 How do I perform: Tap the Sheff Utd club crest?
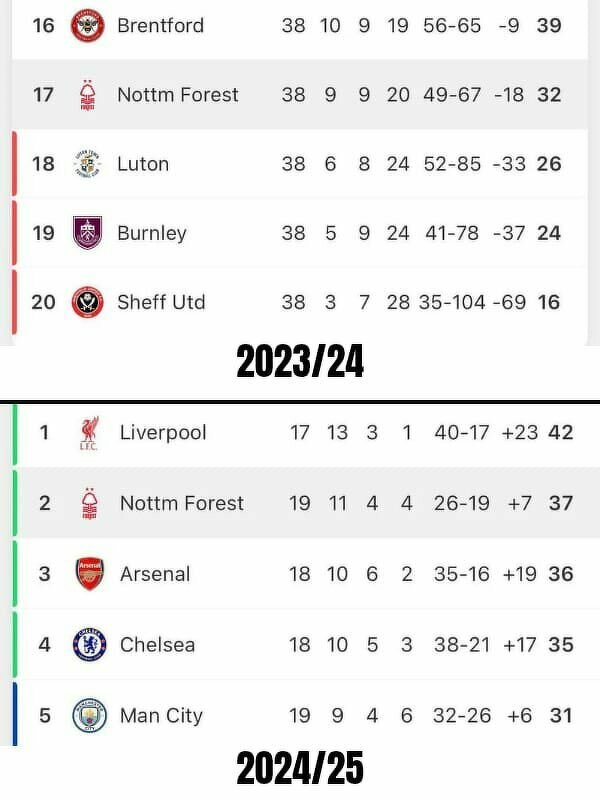[88, 302]
